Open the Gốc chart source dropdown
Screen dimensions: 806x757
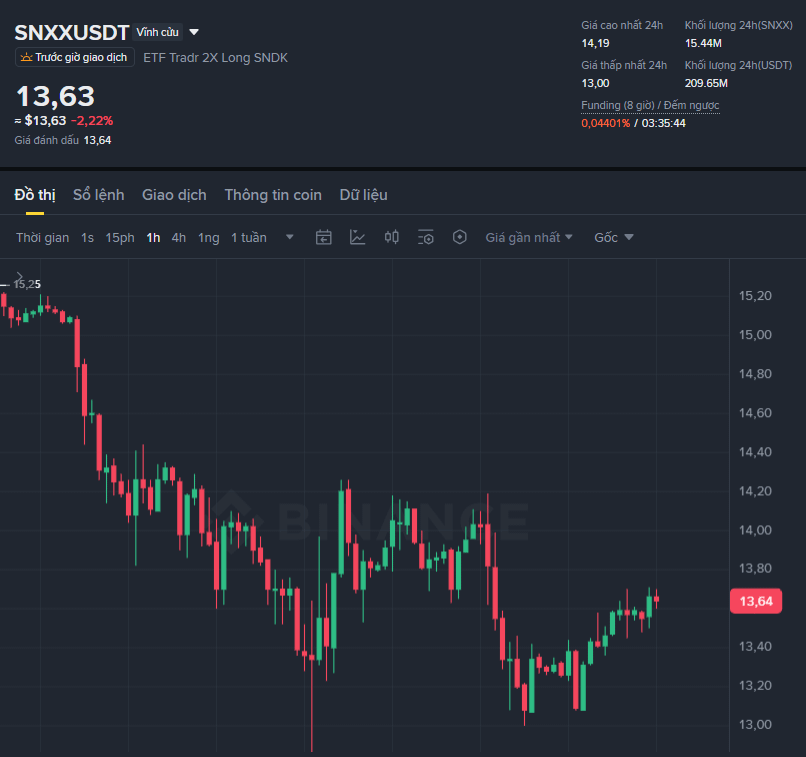(614, 237)
